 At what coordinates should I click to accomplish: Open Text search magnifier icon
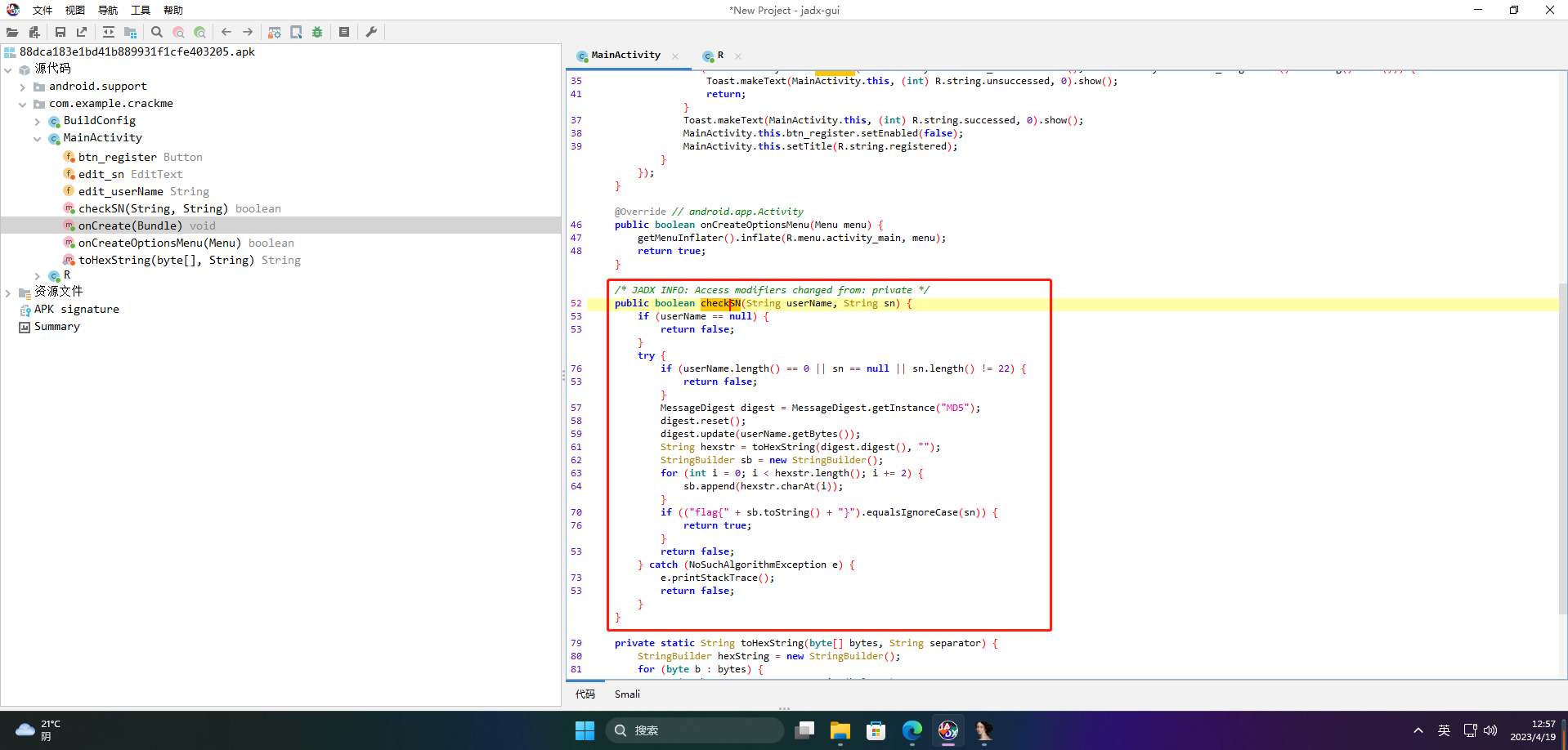(x=157, y=32)
